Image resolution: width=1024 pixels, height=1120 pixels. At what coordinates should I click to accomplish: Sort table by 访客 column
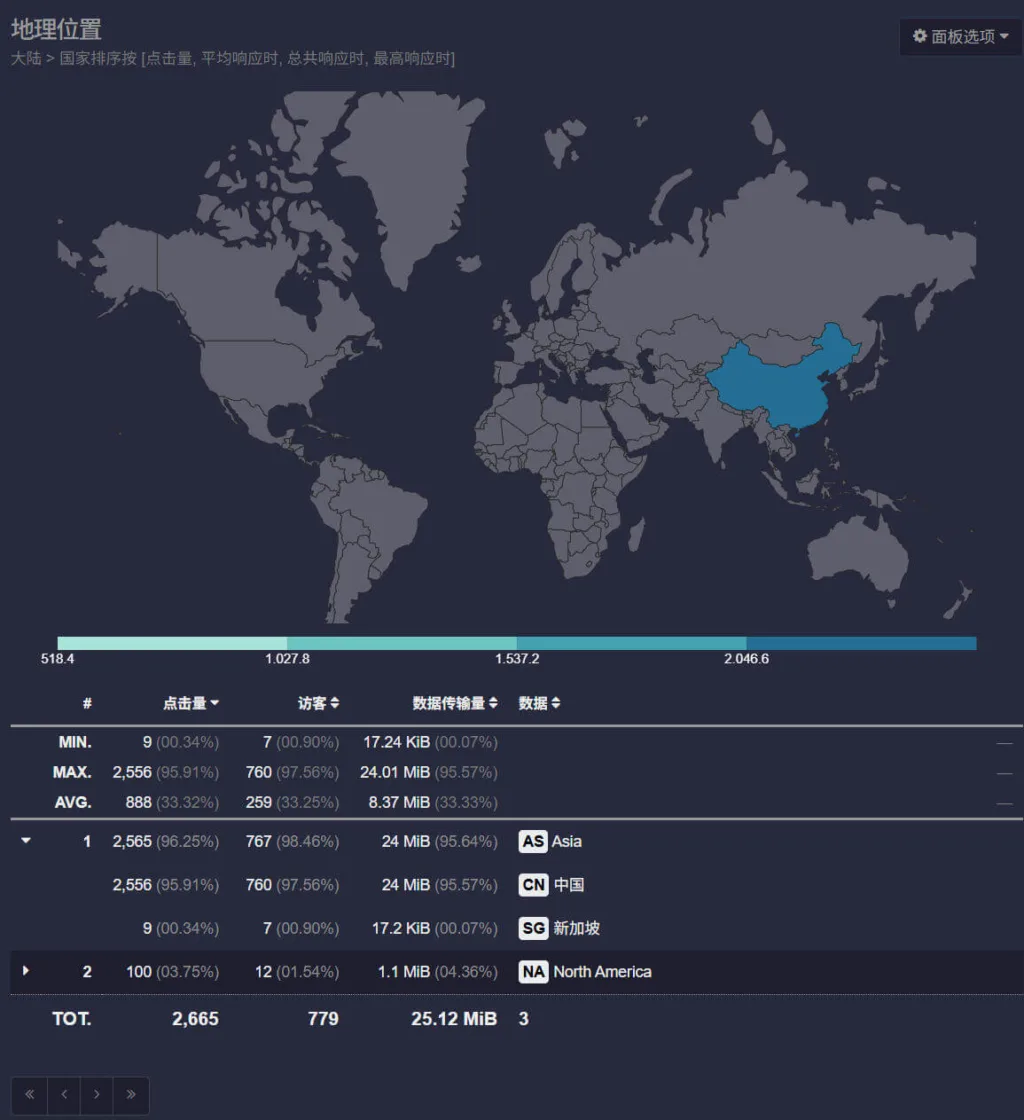point(318,703)
